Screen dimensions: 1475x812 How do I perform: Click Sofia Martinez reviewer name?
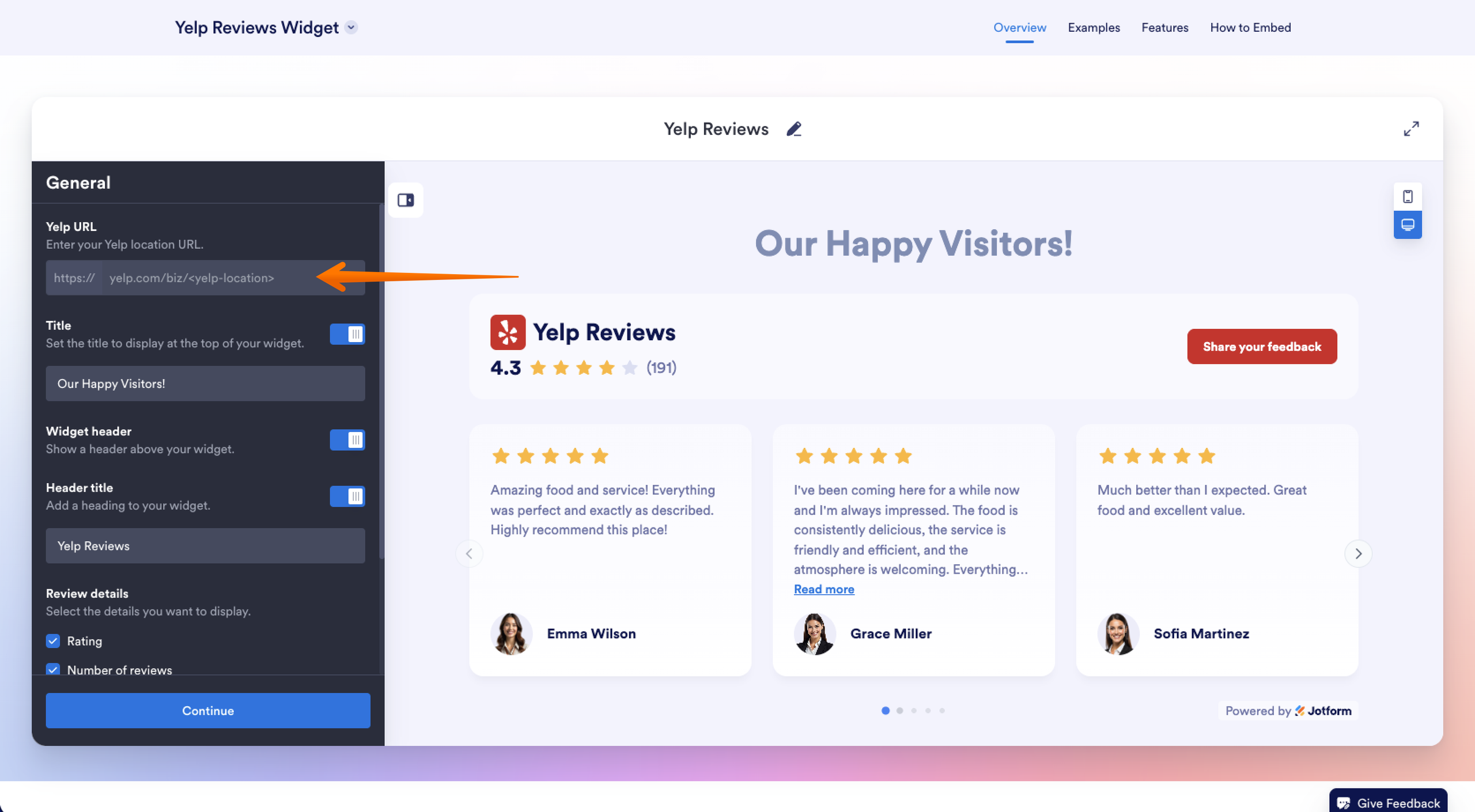point(1201,633)
